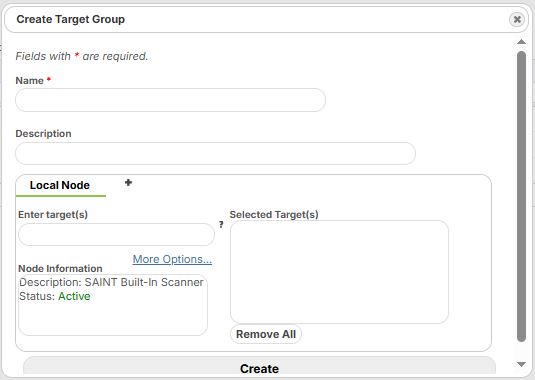This screenshot has width=535, height=380.
Task: Click the Name field label
Action: tap(30, 81)
